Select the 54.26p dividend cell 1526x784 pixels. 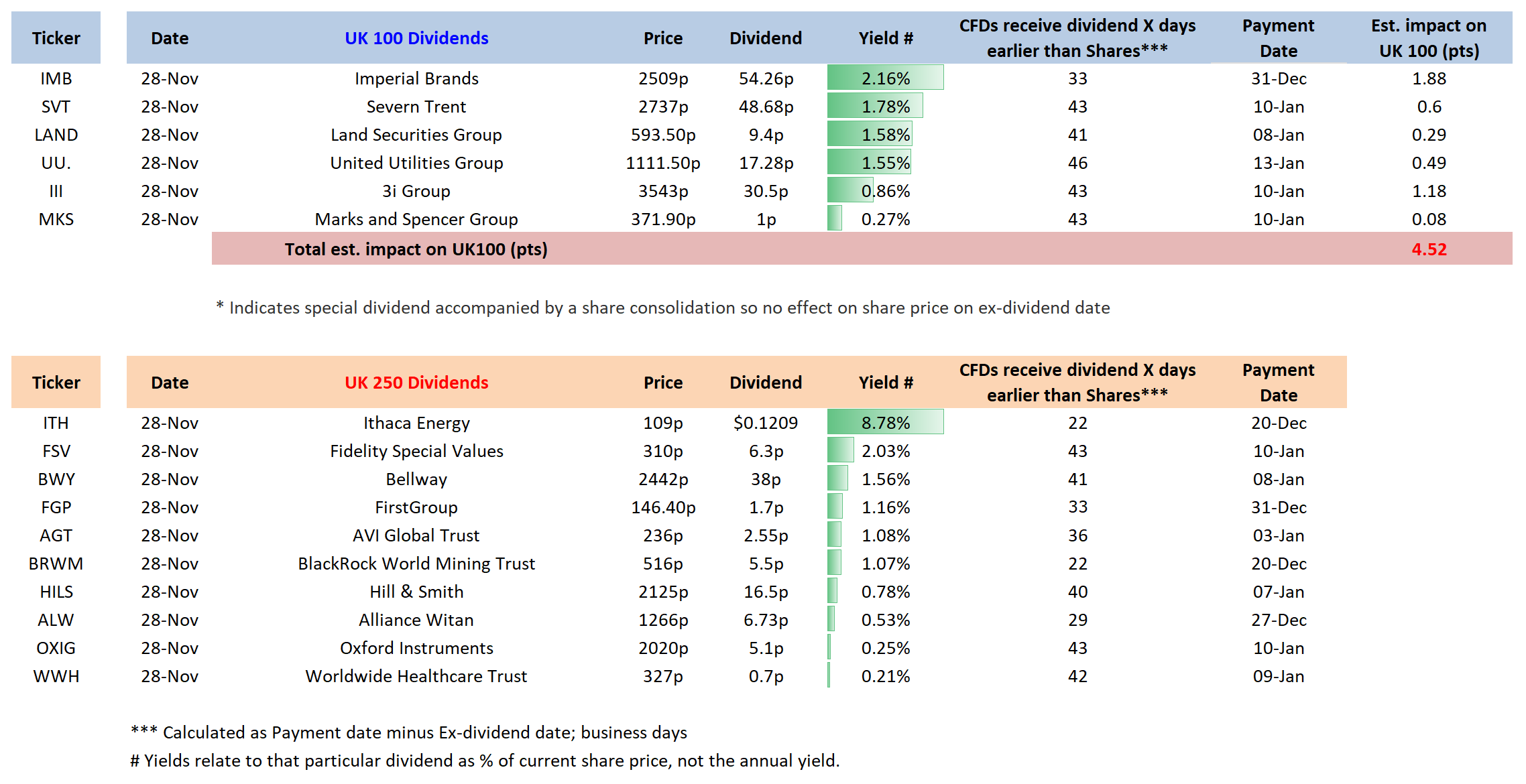766,78
